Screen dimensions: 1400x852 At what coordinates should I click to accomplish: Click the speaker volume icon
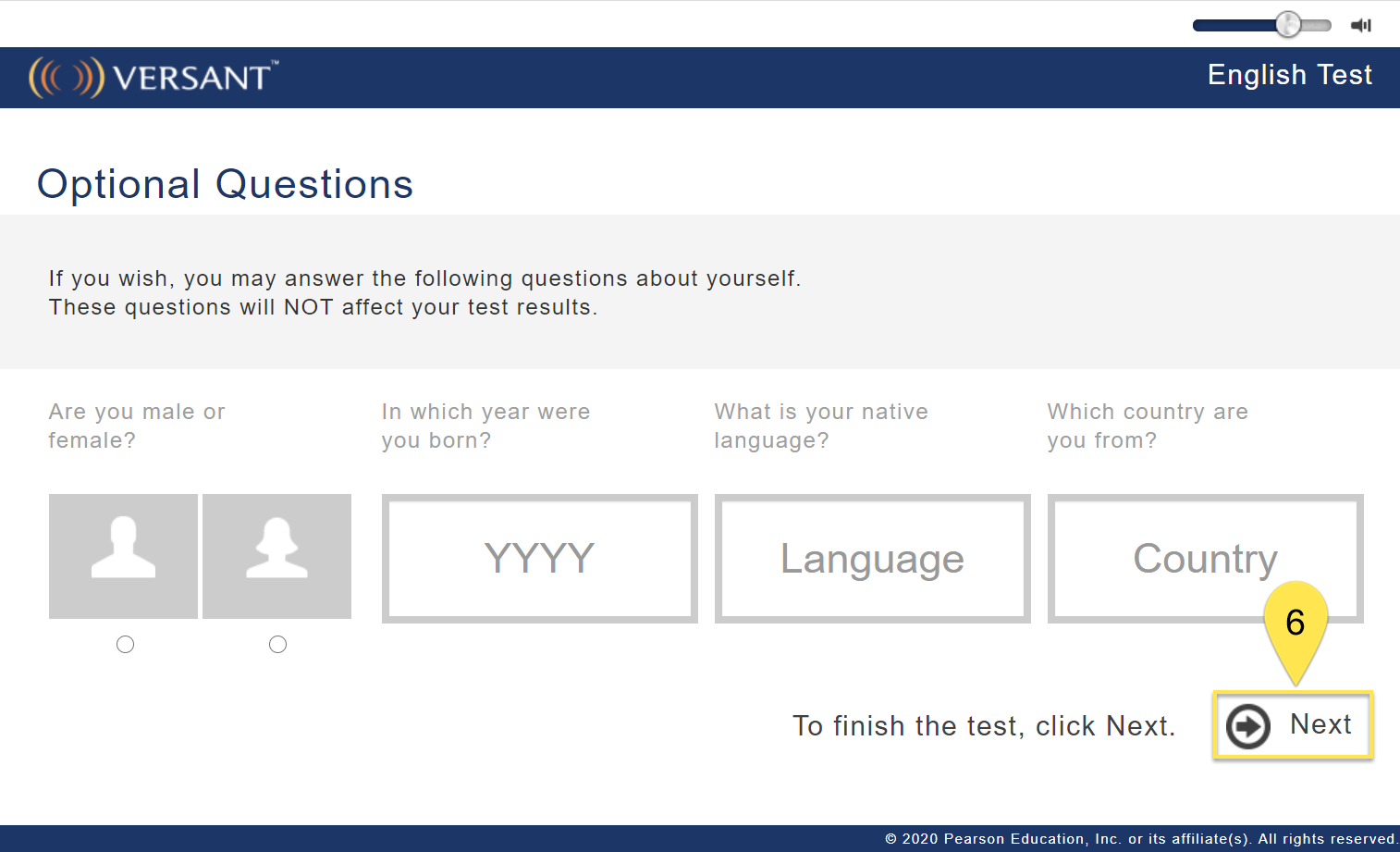coord(1360,25)
